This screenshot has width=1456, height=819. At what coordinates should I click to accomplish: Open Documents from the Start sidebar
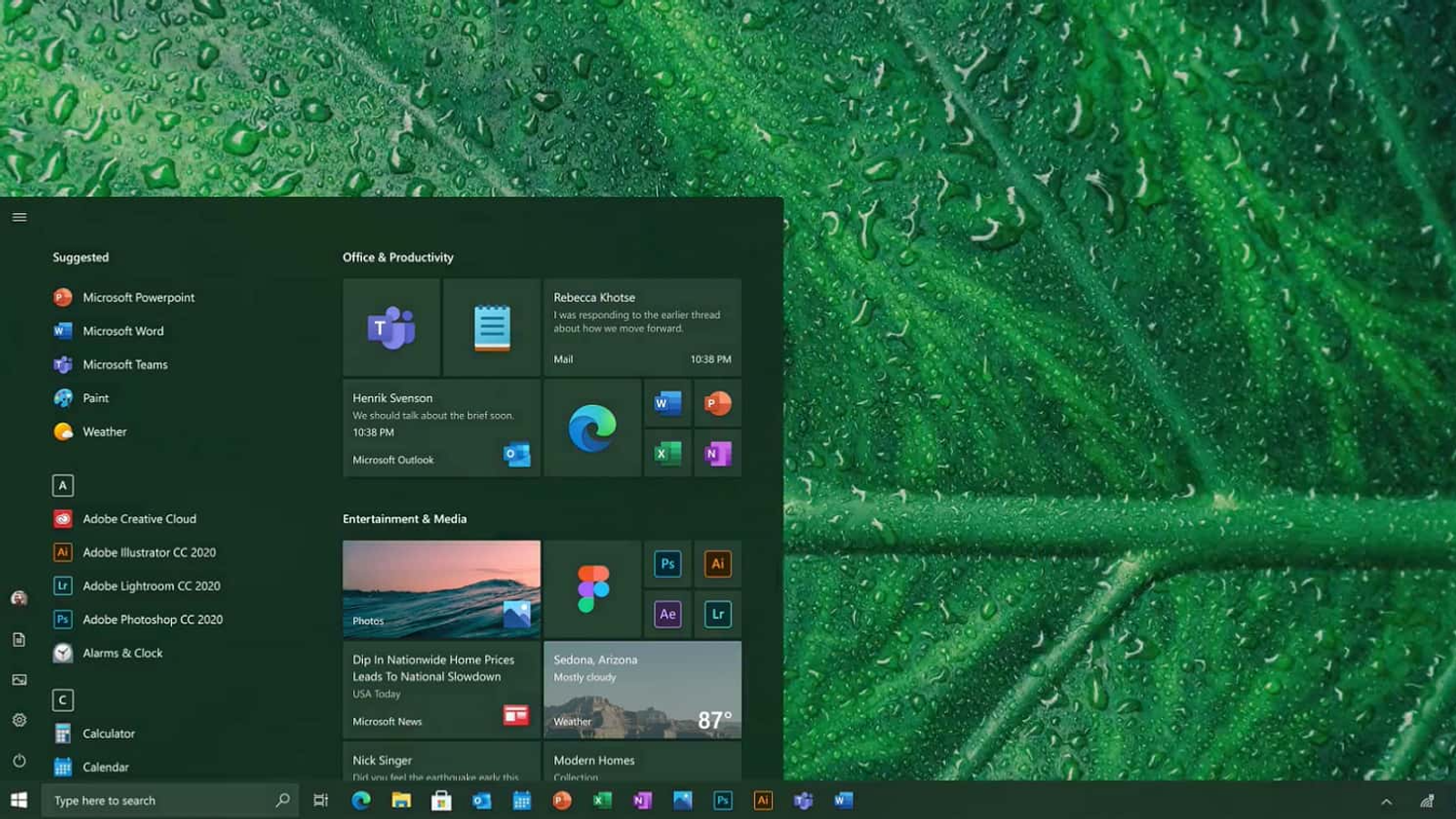tap(19, 640)
